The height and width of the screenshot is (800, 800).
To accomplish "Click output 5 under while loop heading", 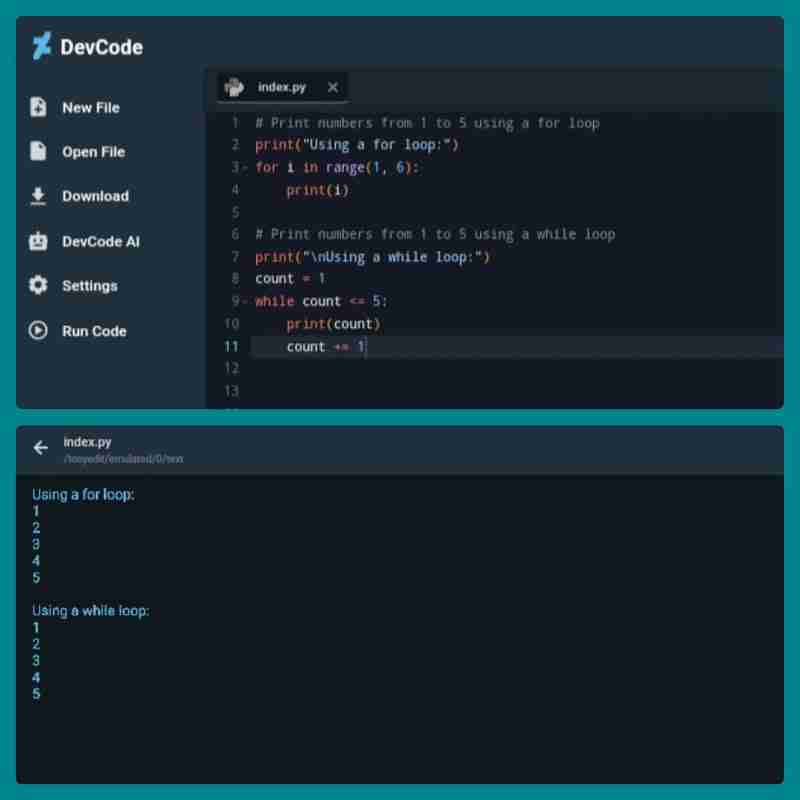I will coord(36,694).
